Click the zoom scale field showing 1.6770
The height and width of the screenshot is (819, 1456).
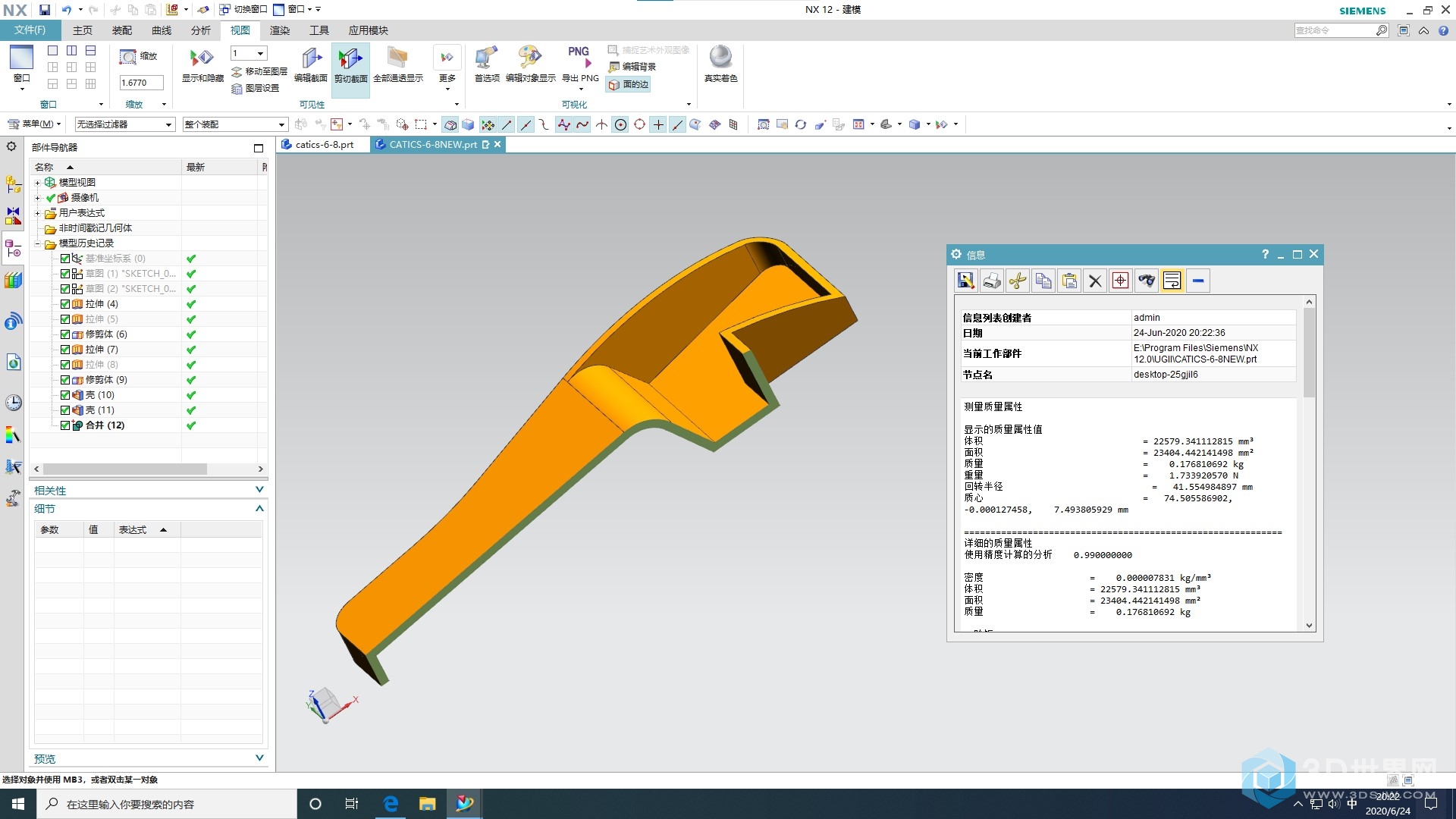click(141, 83)
